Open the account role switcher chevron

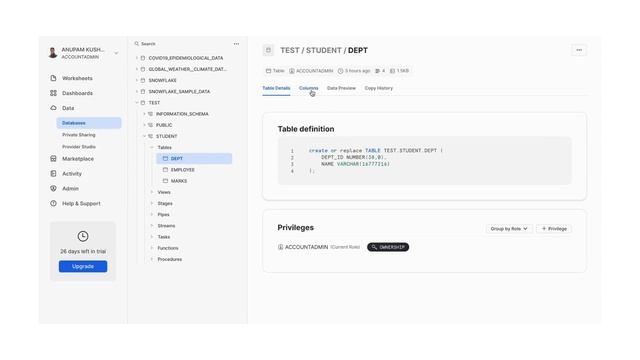click(x=116, y=53)
